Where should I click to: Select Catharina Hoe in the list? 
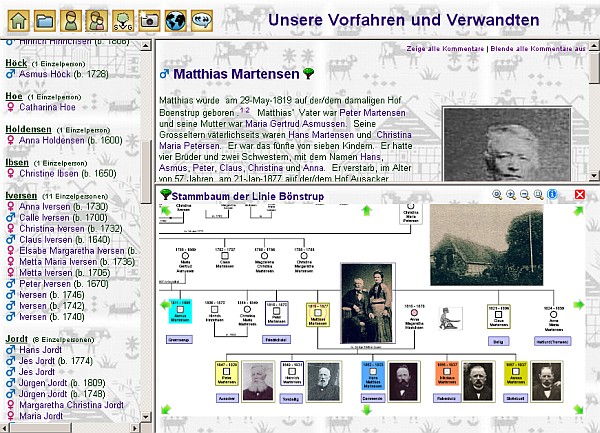(47, 107)
